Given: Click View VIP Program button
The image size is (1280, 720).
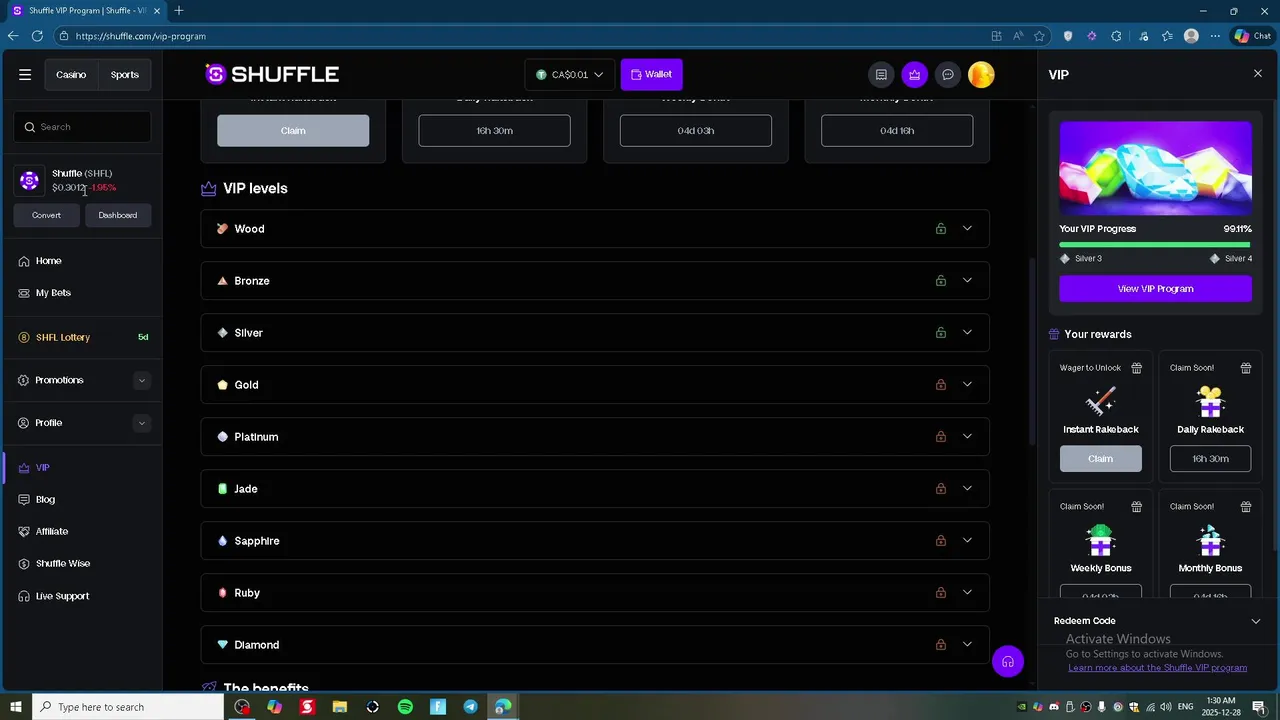Looking at the screenshot, I should click(x=1155, y=289).
